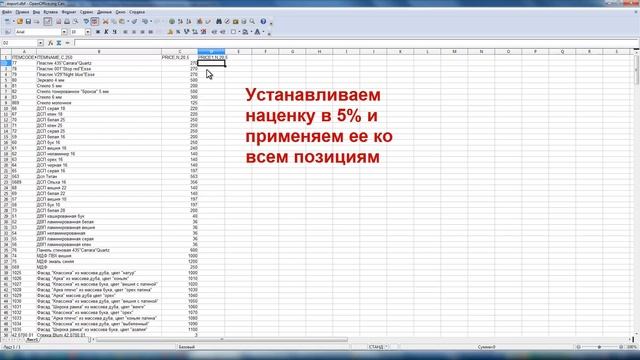640x360 pixels.
Task: Open the Данные menu
Action: coord(104,12)
